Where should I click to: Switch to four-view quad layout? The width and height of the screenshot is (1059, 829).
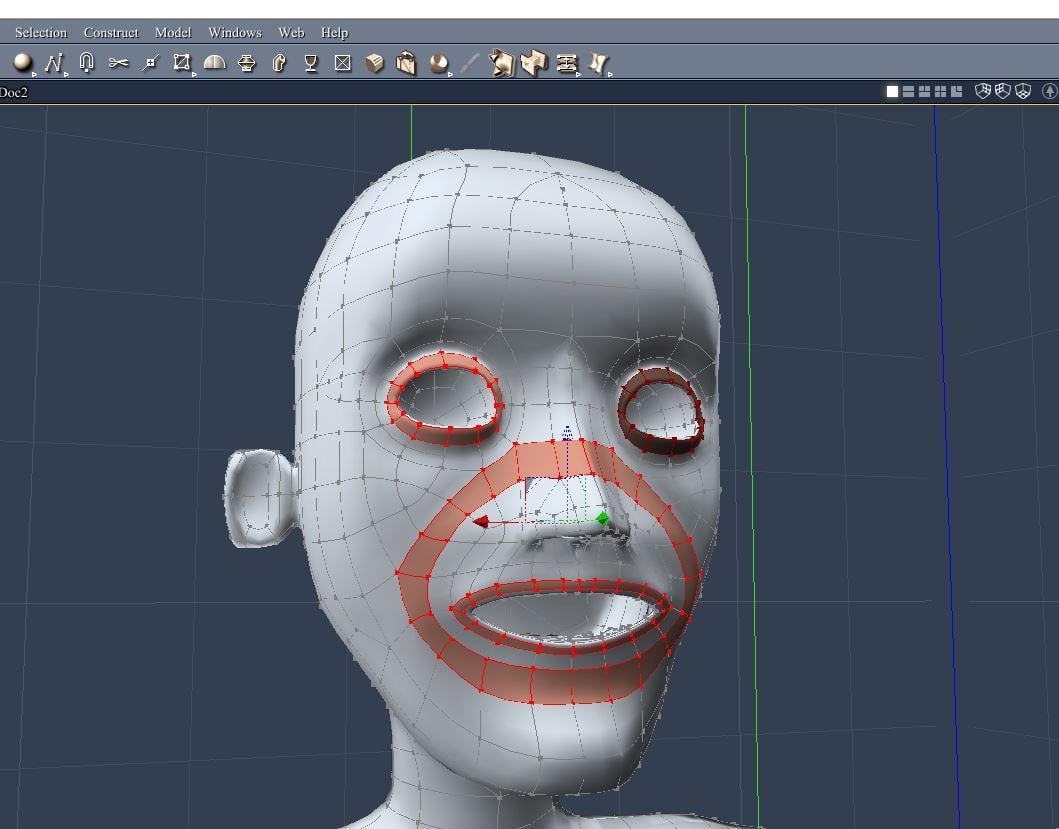(x=940, y=91)
